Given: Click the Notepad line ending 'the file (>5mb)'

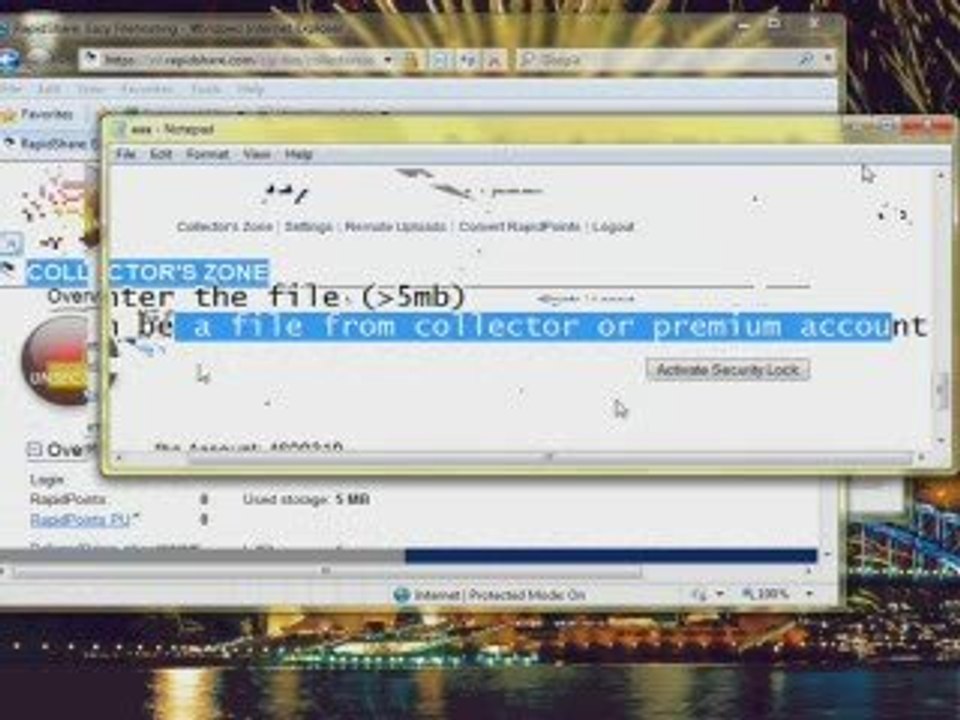Looking at the screenshot, I should (x=288, y=298).
